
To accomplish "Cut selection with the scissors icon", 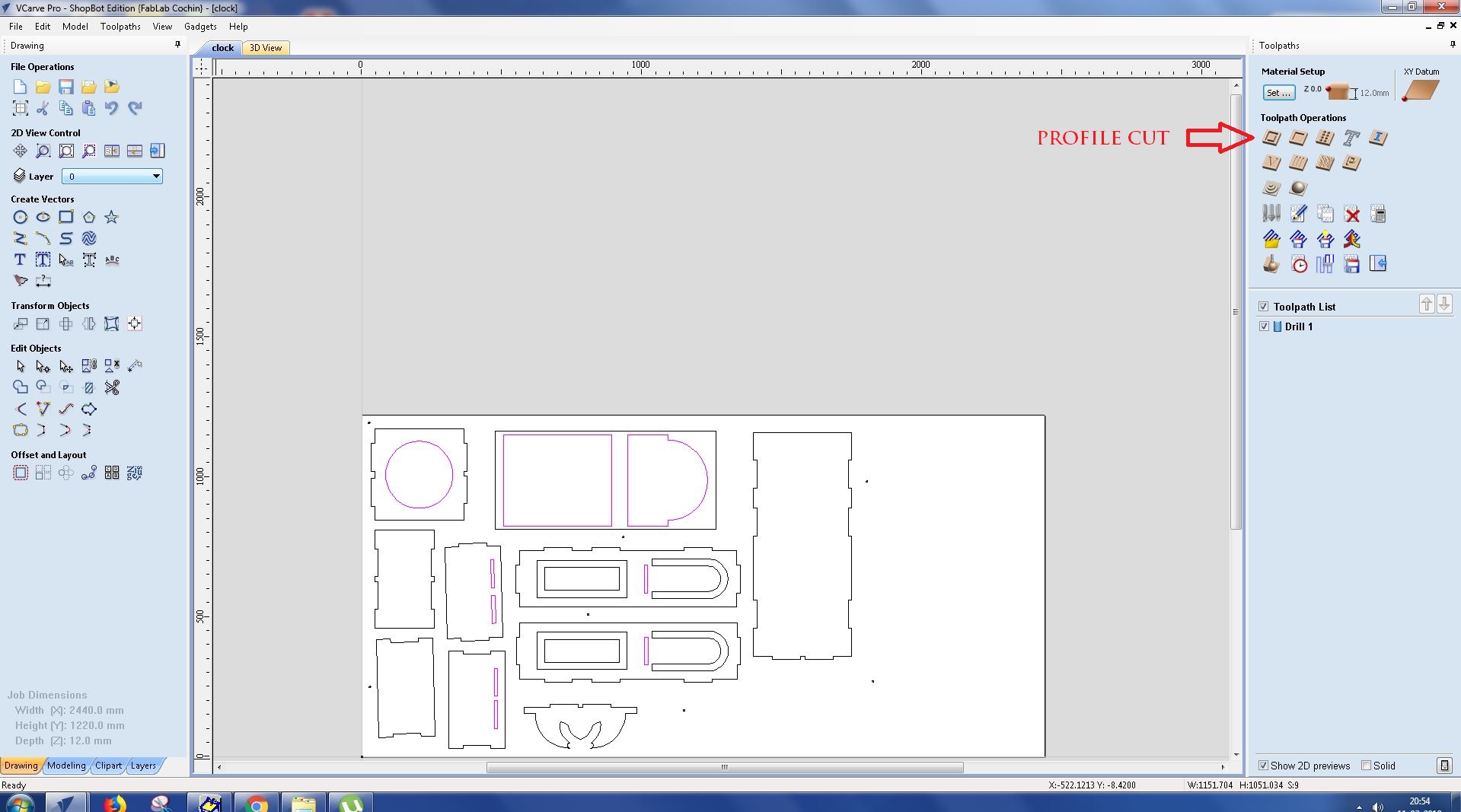I will pyautogui.click(x=43, y=108).
